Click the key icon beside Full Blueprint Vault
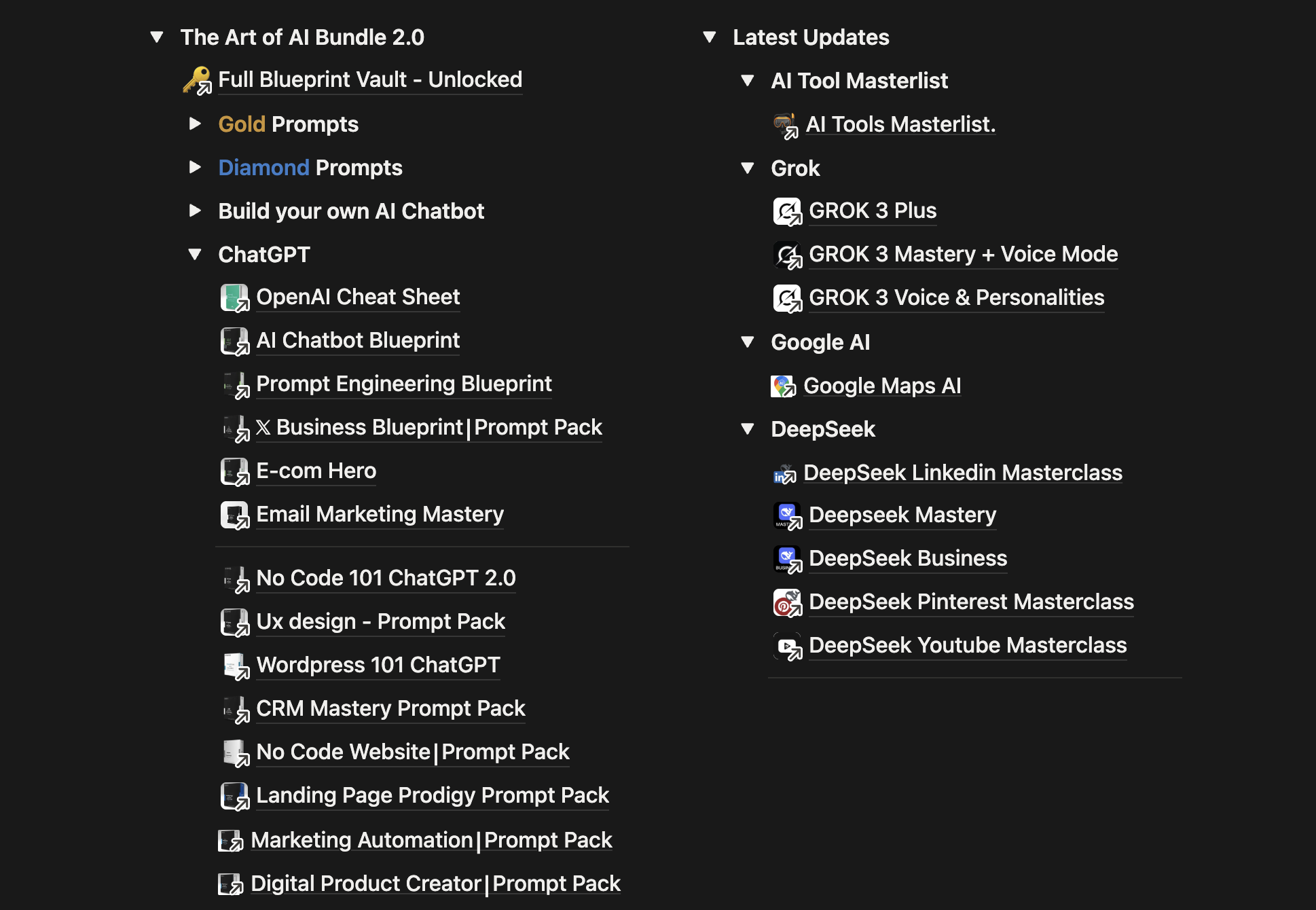 pyautogui.click(x=196, y=79)
